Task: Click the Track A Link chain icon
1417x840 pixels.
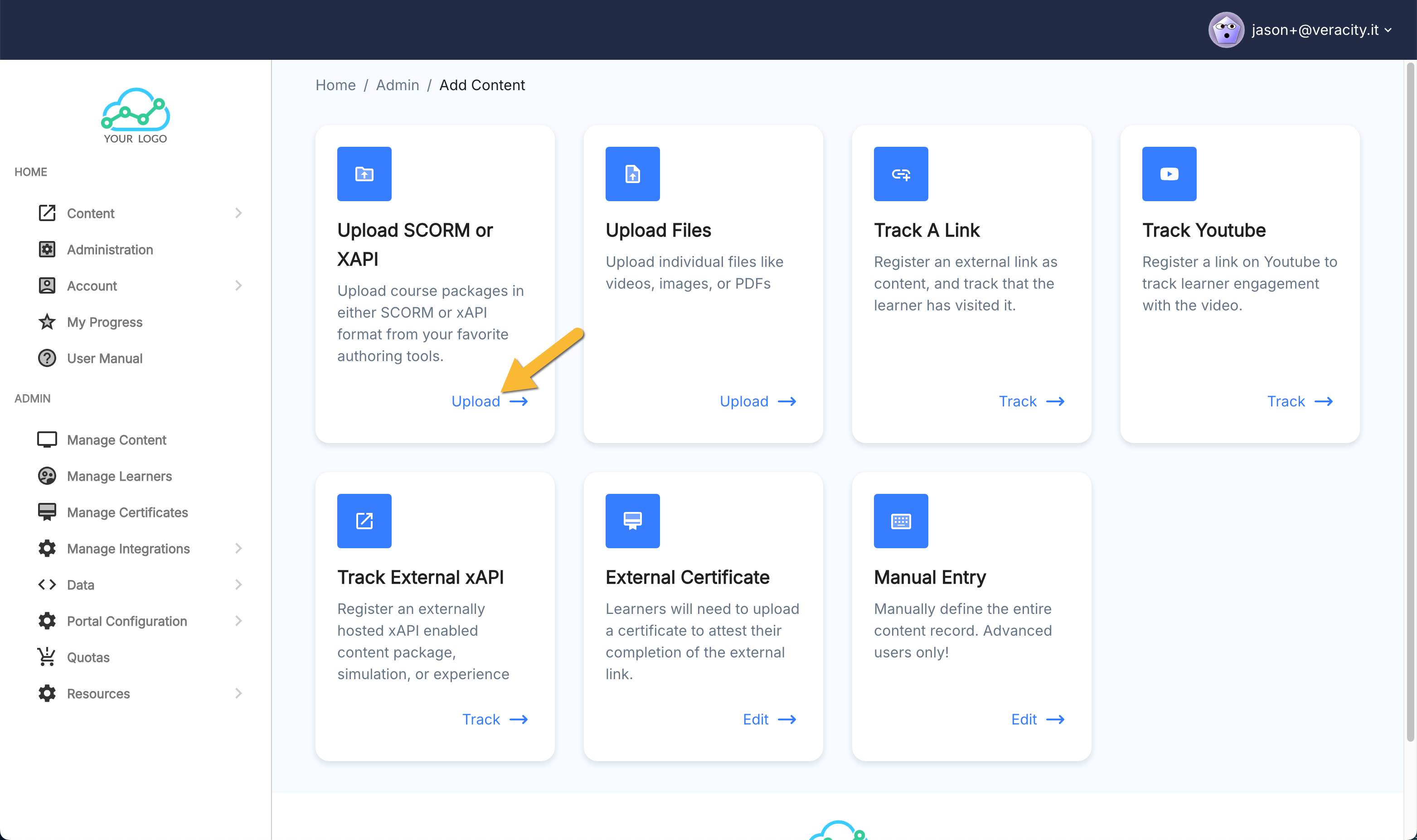Action: 901,174
